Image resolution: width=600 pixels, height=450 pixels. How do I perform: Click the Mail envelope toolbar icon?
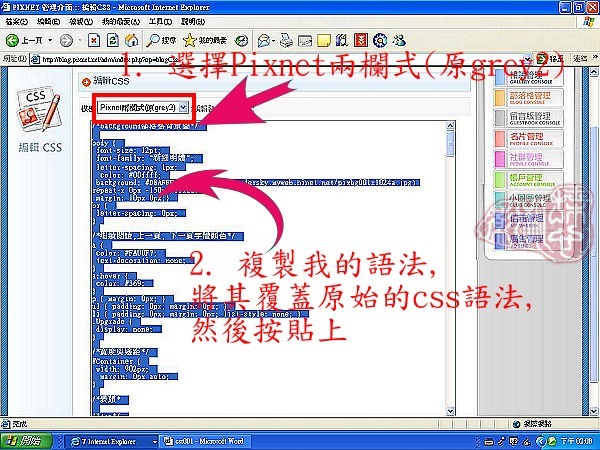(x=264, y=40)
